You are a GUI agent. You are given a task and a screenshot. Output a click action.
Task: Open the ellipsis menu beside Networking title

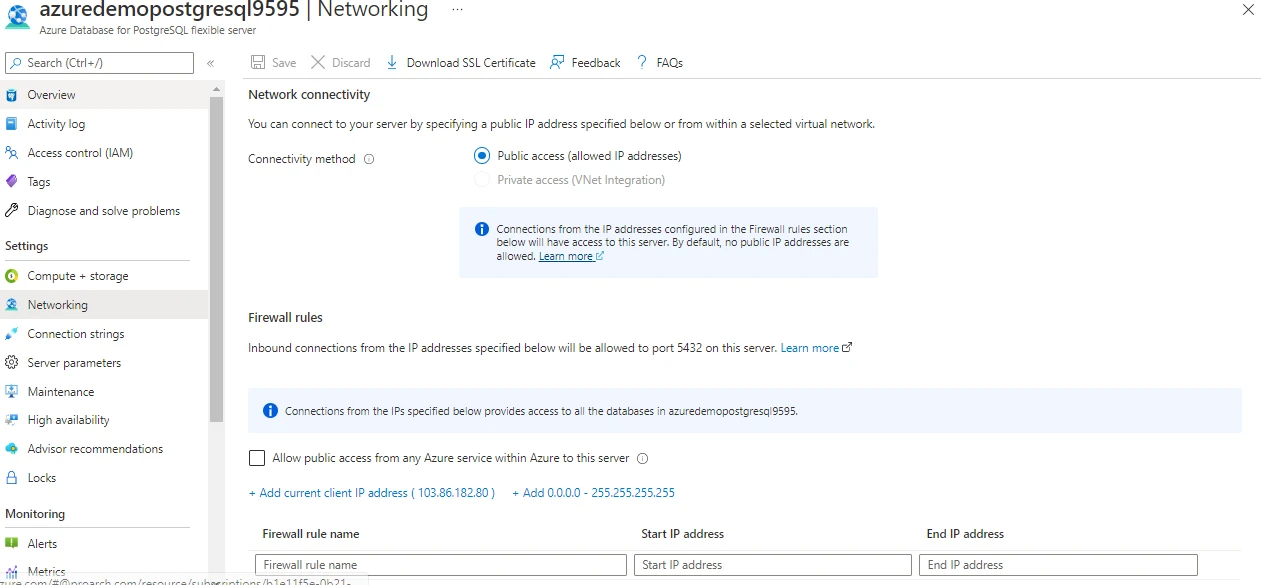(456, 9)
